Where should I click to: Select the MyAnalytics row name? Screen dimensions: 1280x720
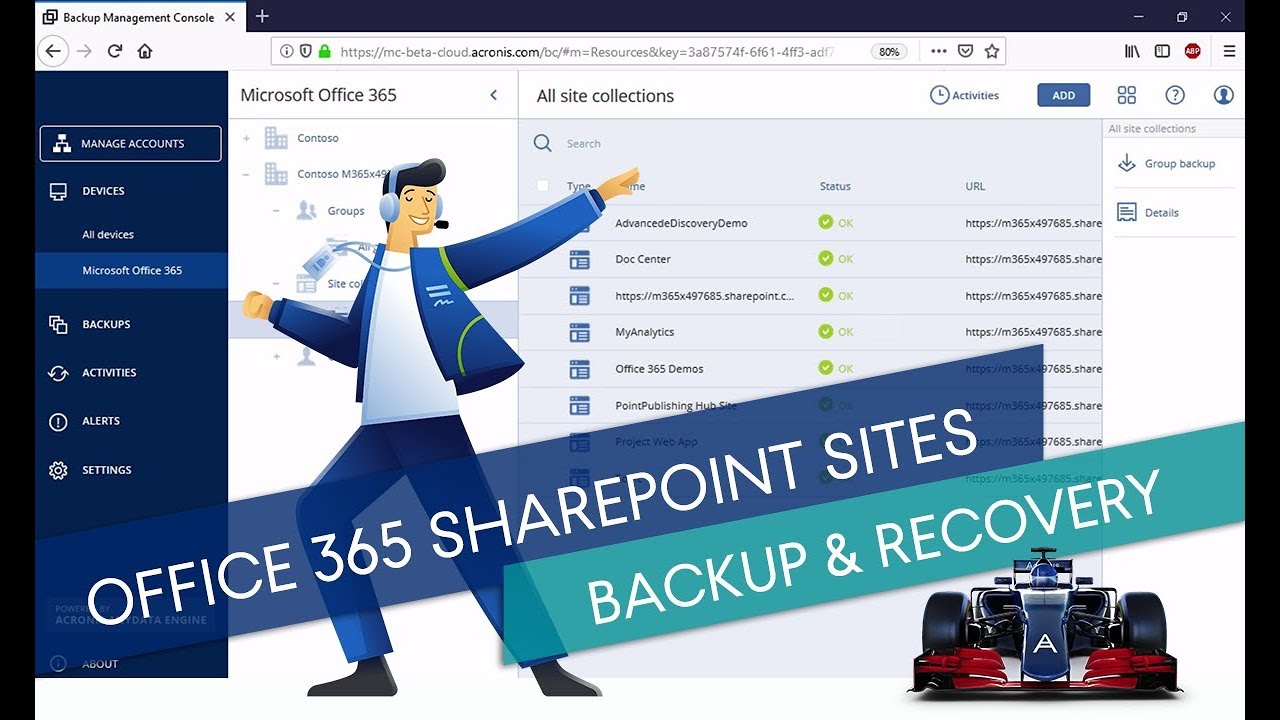pyautogui.click(x=645, y=332)
